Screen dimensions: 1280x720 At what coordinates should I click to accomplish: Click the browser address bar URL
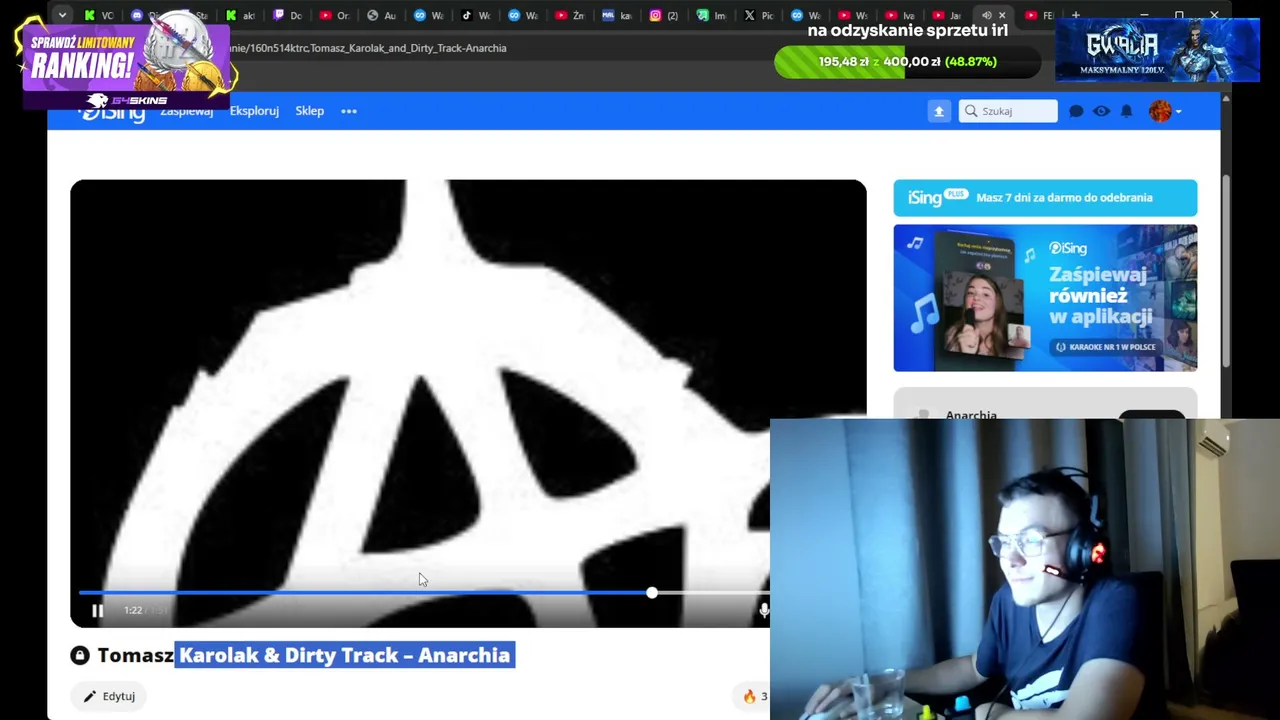tap(368, 48)
